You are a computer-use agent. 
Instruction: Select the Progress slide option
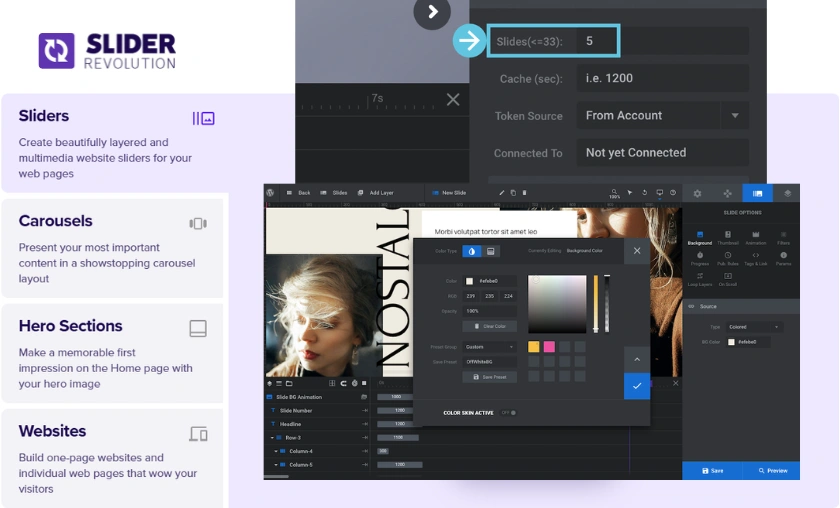tap(700, 259)
